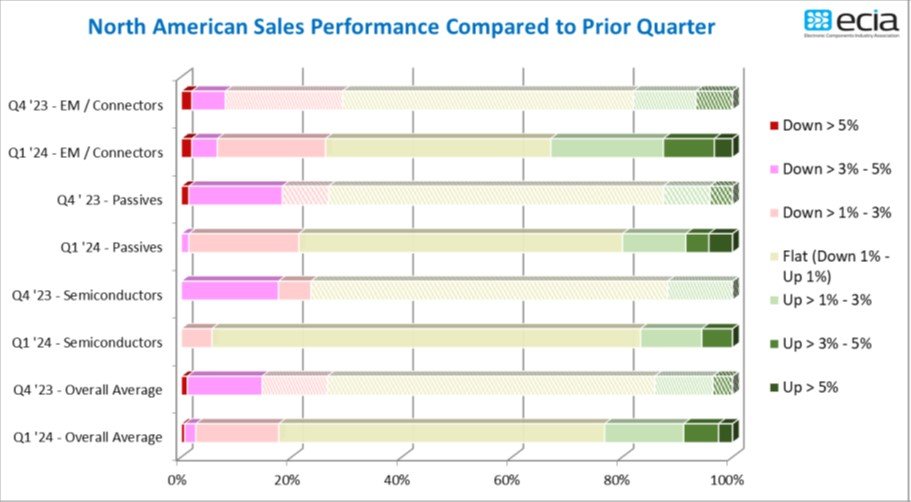
Task: Click the 40% x-axis tick label
Action: click(x=397, y=480)
